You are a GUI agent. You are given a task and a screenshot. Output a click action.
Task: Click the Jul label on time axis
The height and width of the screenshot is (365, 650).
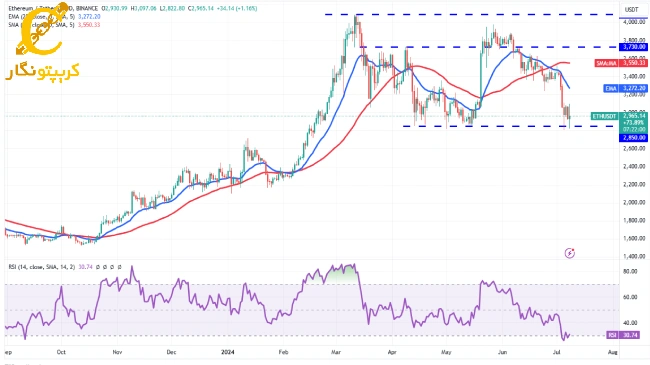[x=557, y=352]
